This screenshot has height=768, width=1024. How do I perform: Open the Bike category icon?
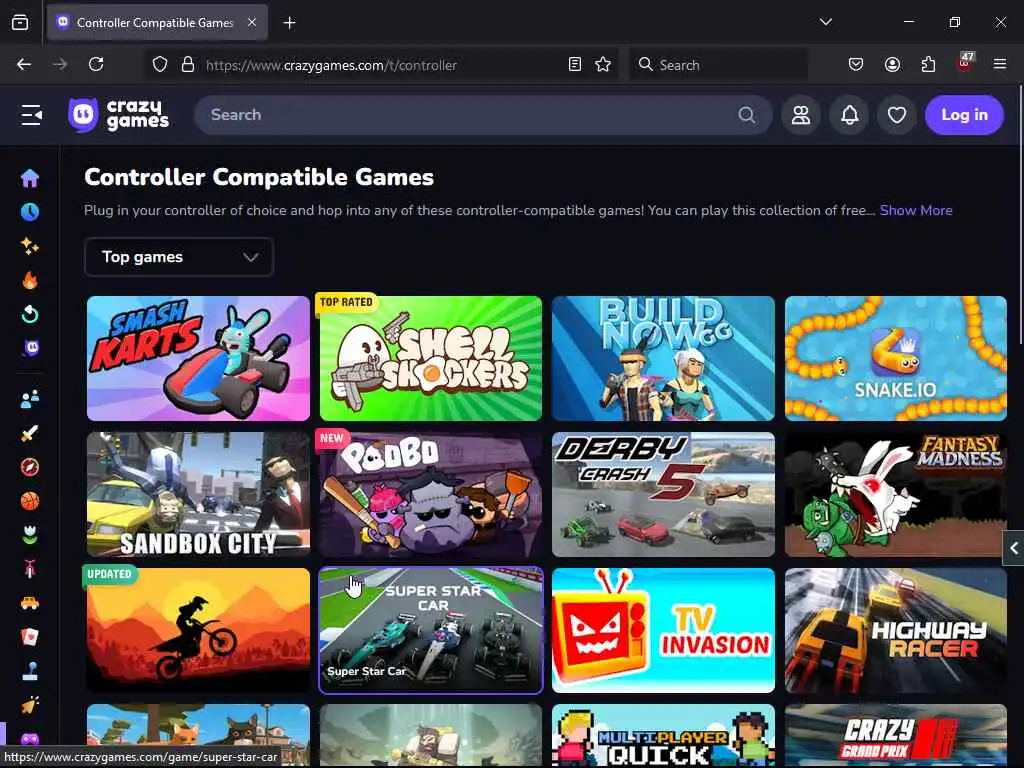click(x=29, y=569)
